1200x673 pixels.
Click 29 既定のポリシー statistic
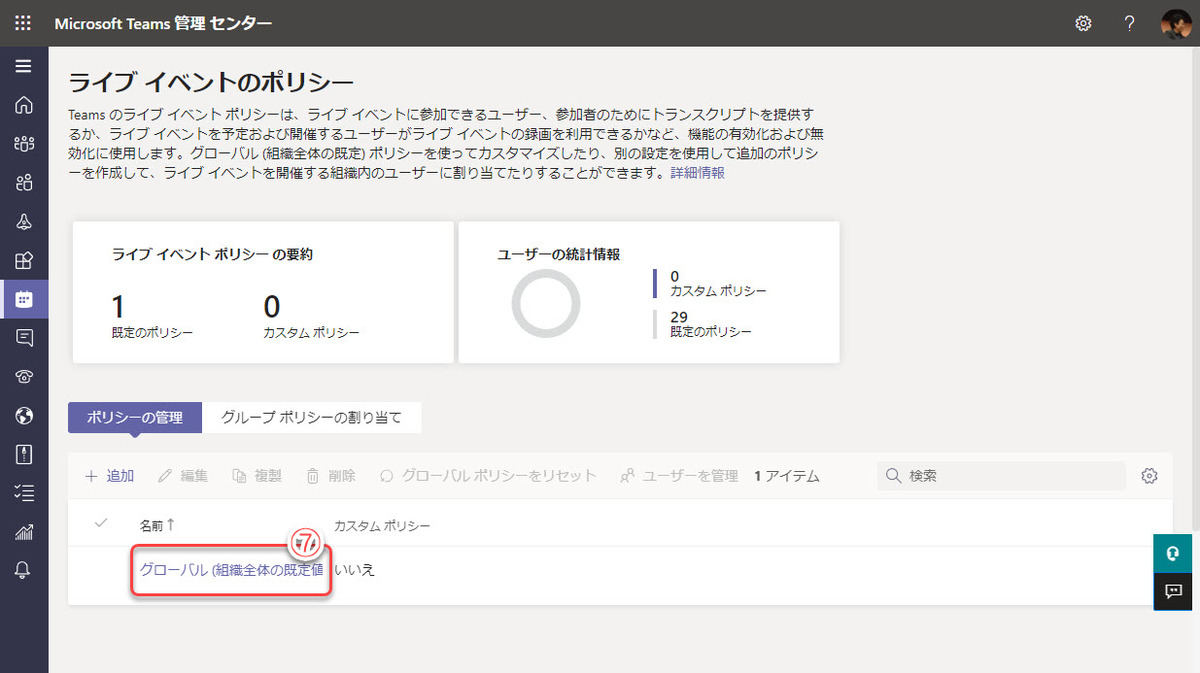710,323
